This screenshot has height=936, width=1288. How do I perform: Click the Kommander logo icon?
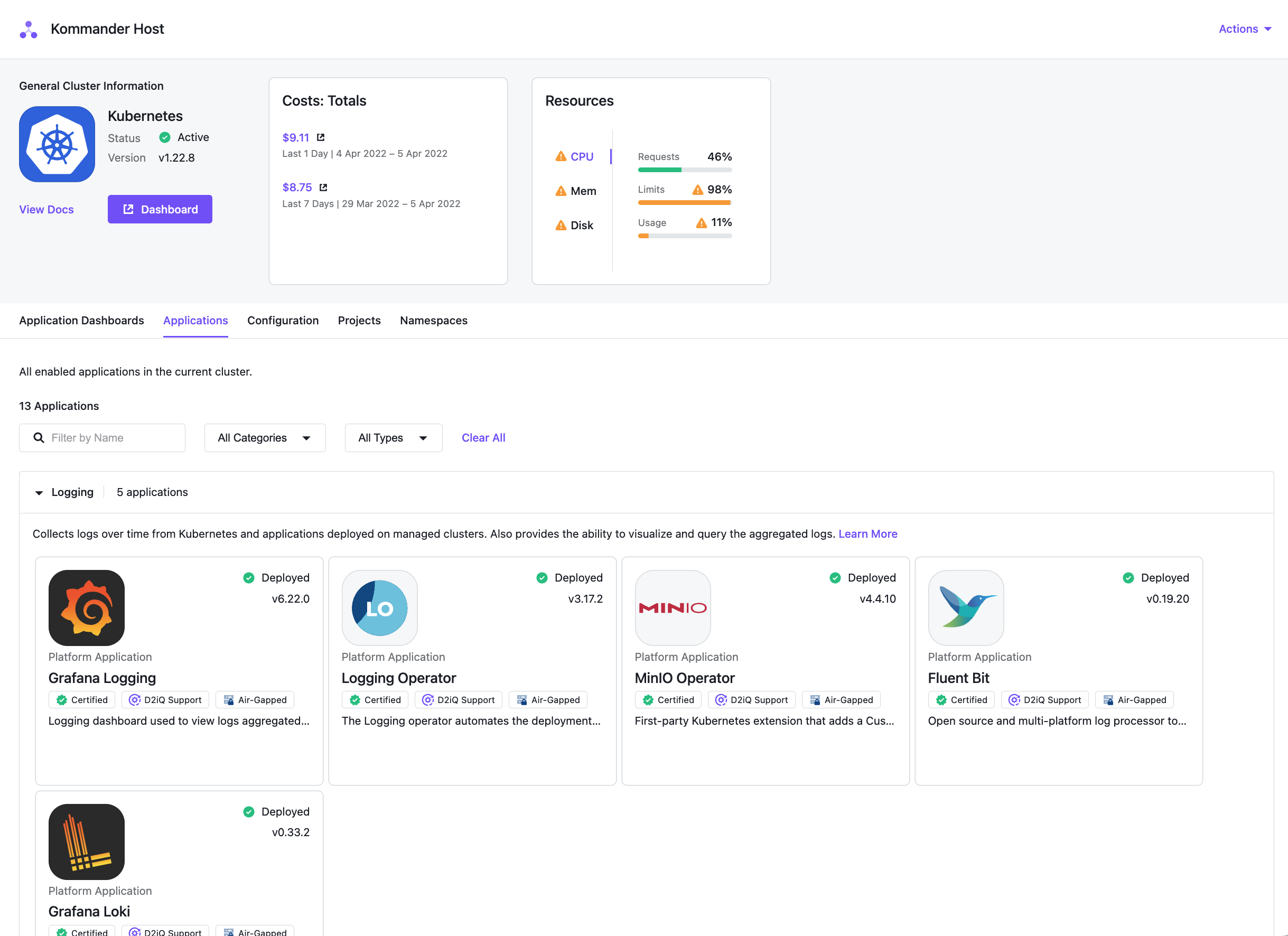click(x=29, y=30)
